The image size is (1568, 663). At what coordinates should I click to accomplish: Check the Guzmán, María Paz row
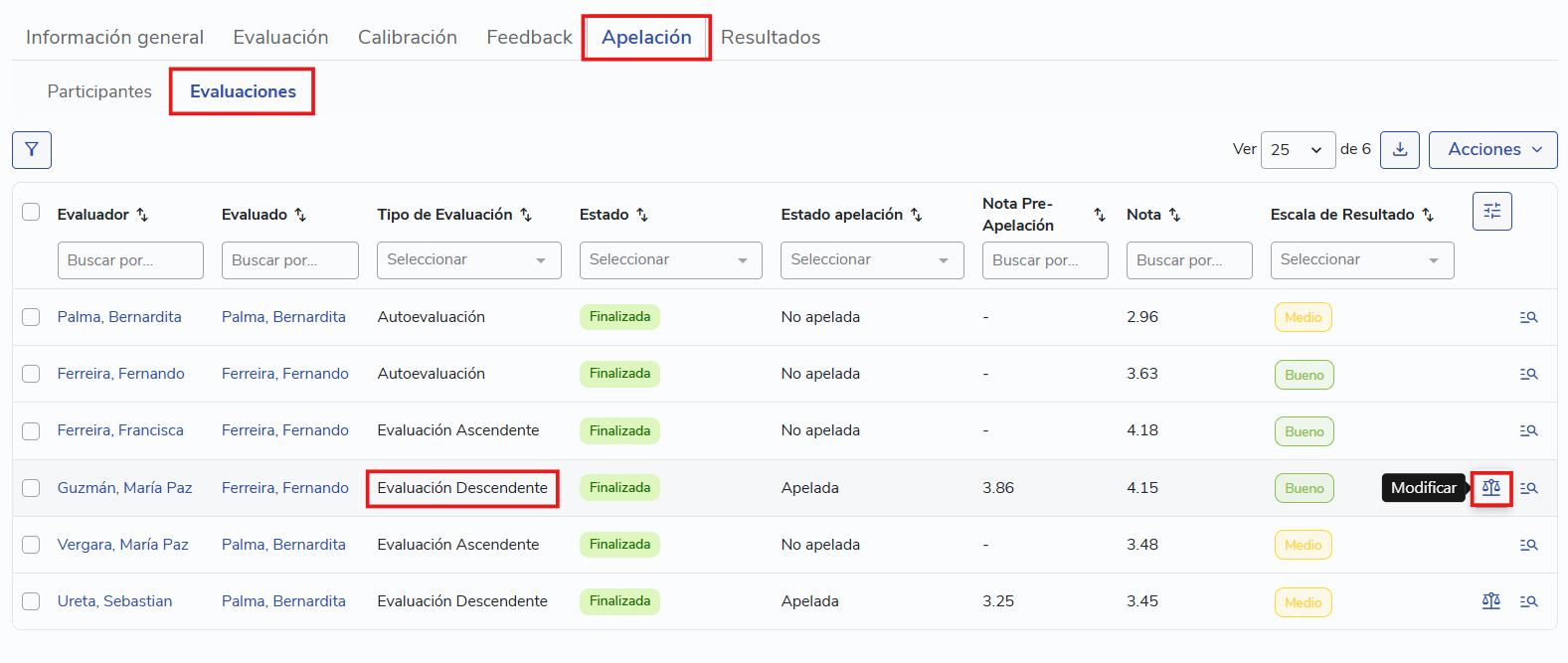31,488
